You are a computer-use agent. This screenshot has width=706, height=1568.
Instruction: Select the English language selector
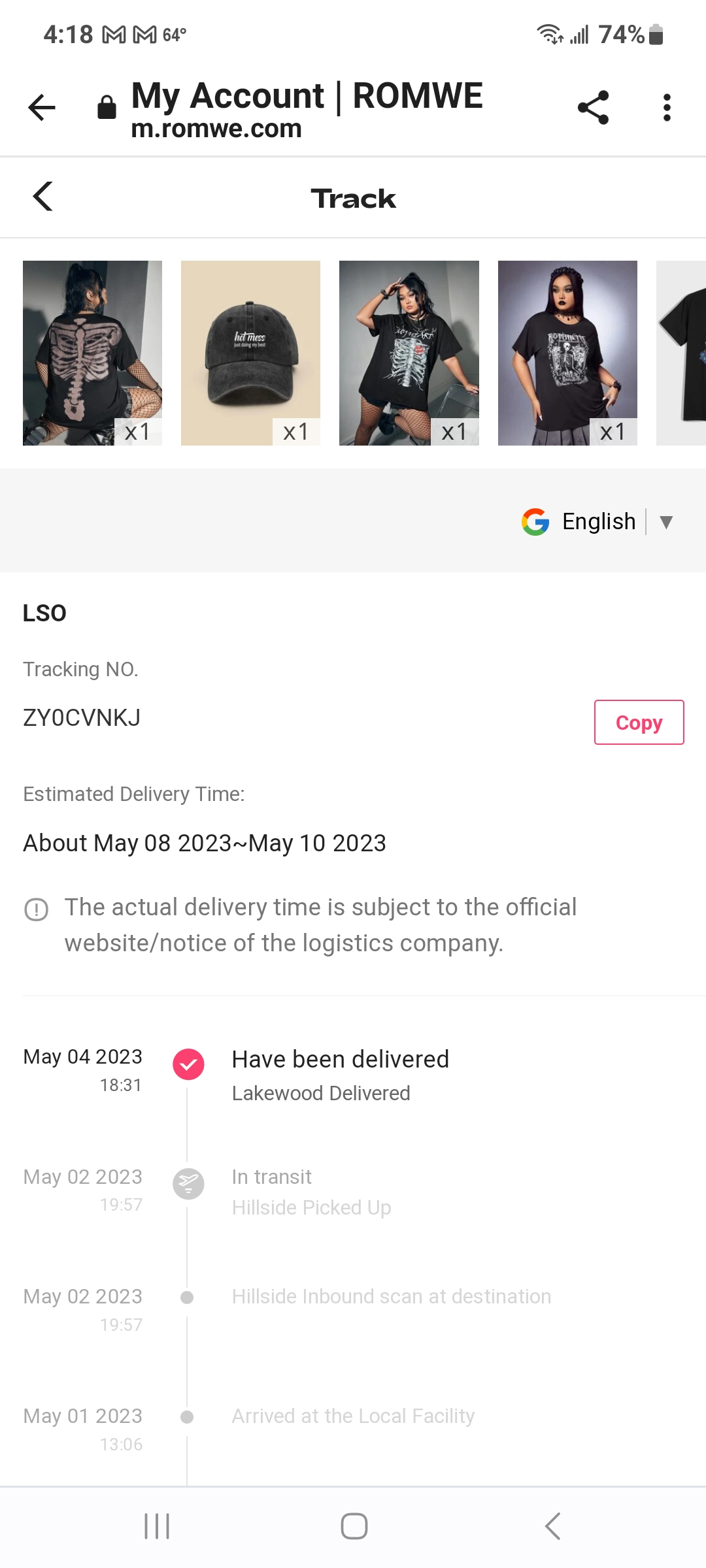(x=599, y=522)
